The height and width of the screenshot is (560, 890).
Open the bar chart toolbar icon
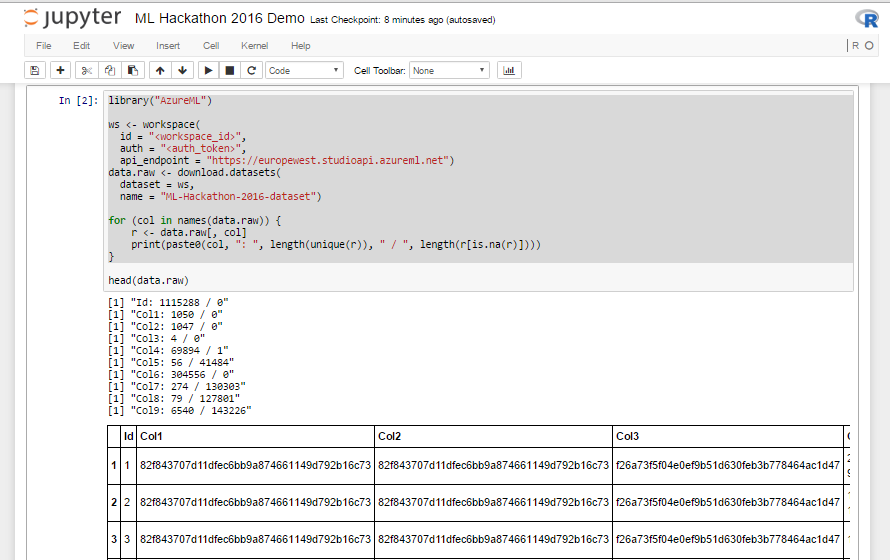click(x=509, y=70)
